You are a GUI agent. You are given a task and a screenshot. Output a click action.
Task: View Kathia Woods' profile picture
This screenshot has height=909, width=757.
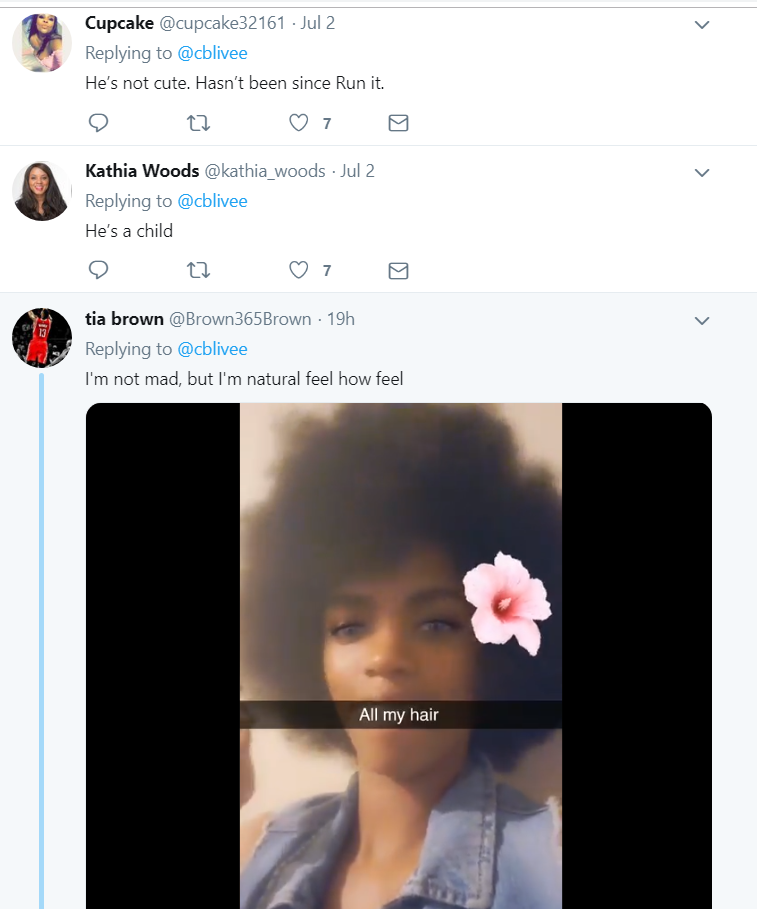[42, 191]
